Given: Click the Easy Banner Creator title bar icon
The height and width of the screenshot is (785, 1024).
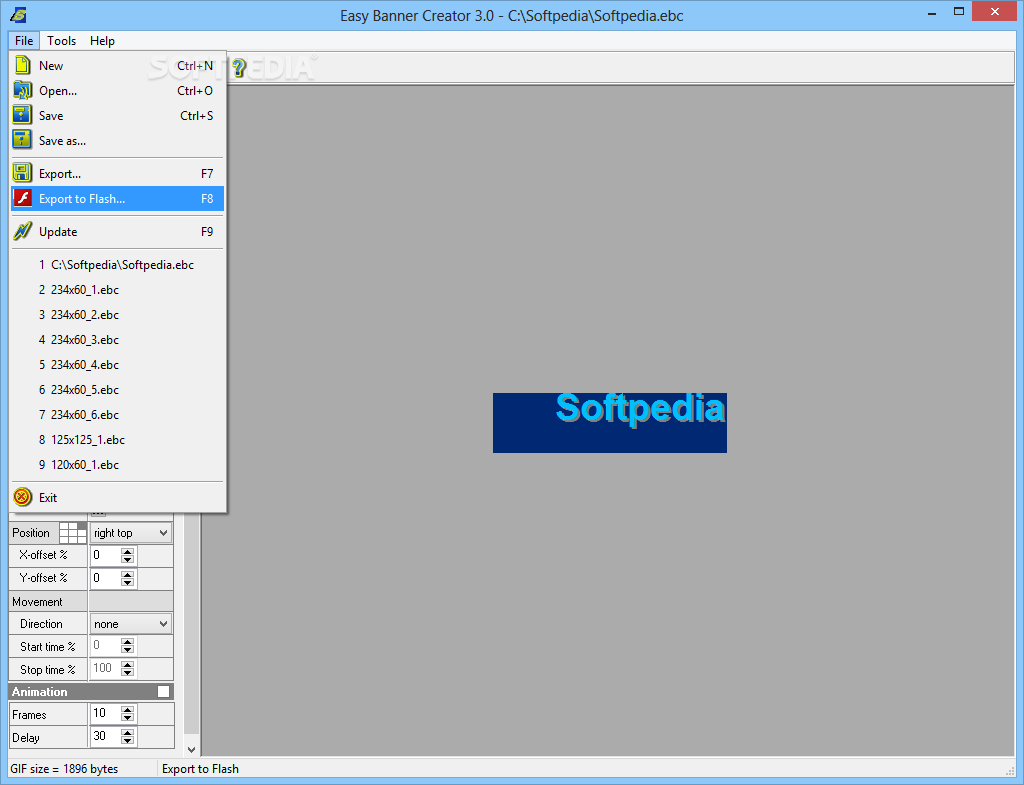Looking at the screenshot, I should (18, 14).
